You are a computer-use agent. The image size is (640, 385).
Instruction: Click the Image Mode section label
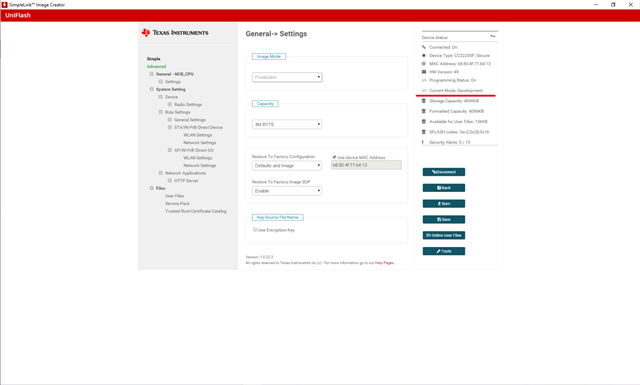(269, 56)
